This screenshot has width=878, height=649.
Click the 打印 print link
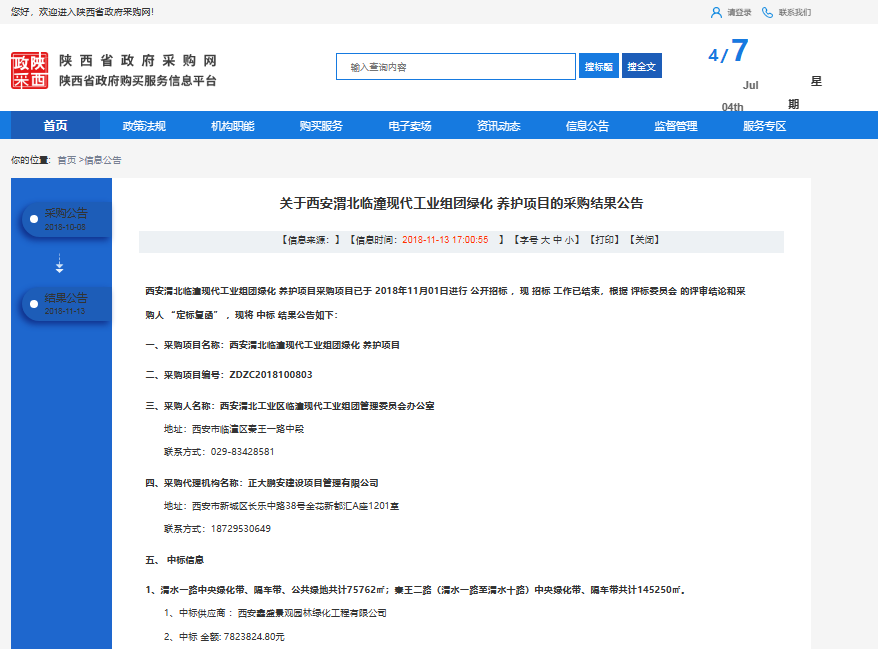(x=604, y=240)
